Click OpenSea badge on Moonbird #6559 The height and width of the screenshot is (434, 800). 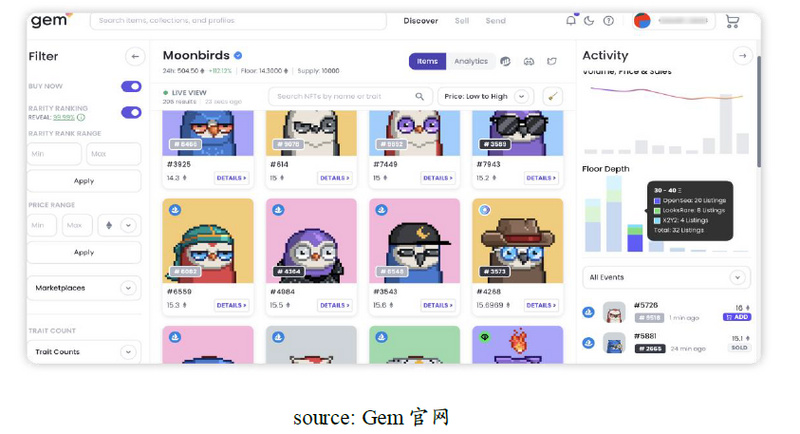tap(175, 210)
